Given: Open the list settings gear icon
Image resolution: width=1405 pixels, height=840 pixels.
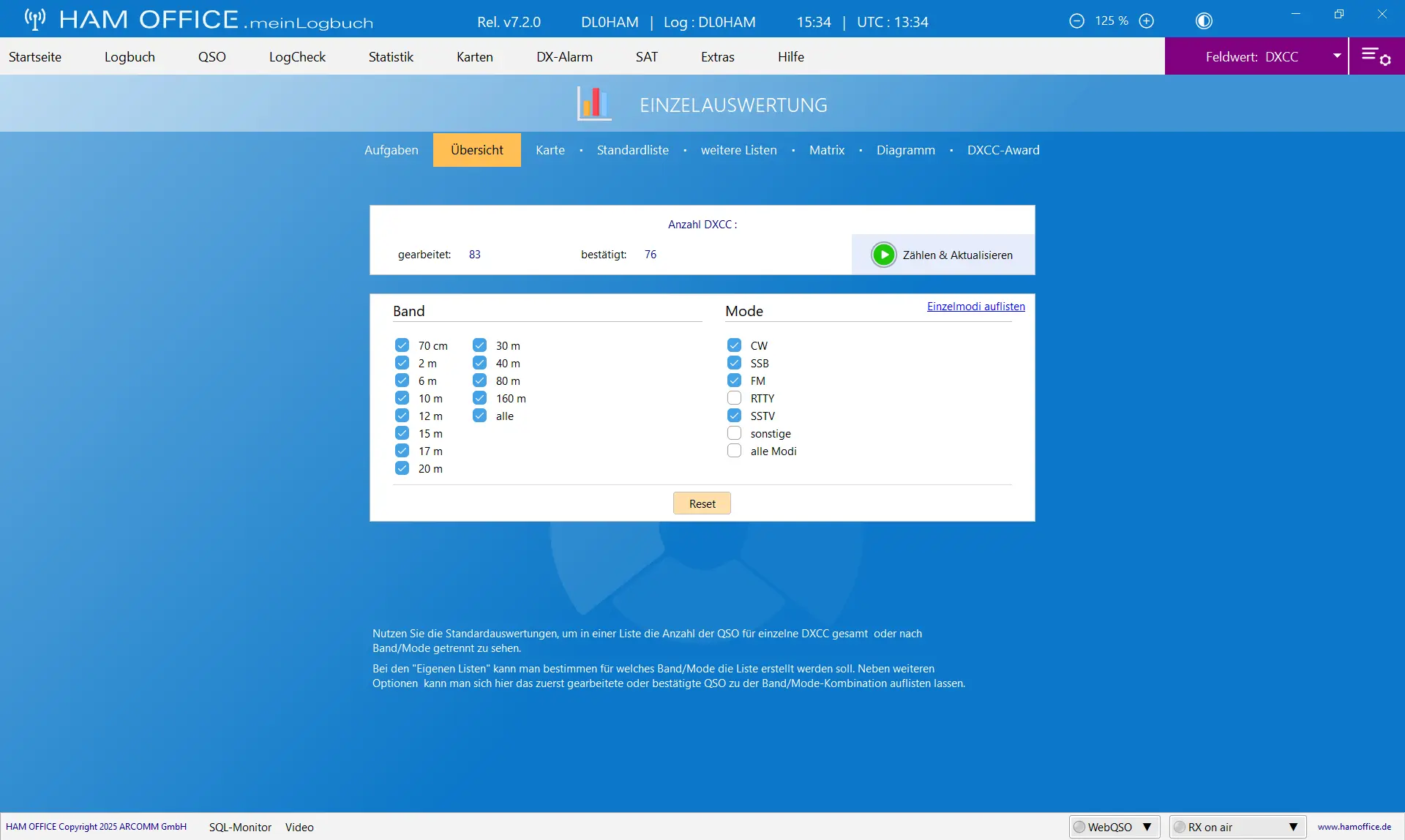Looking at the screenshot, I should [1376, 56].
